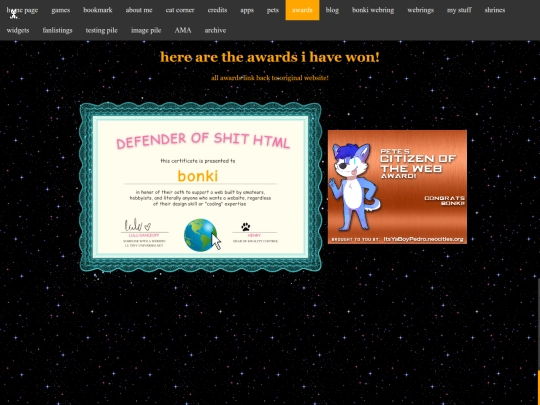Open the image pile page

146,30
